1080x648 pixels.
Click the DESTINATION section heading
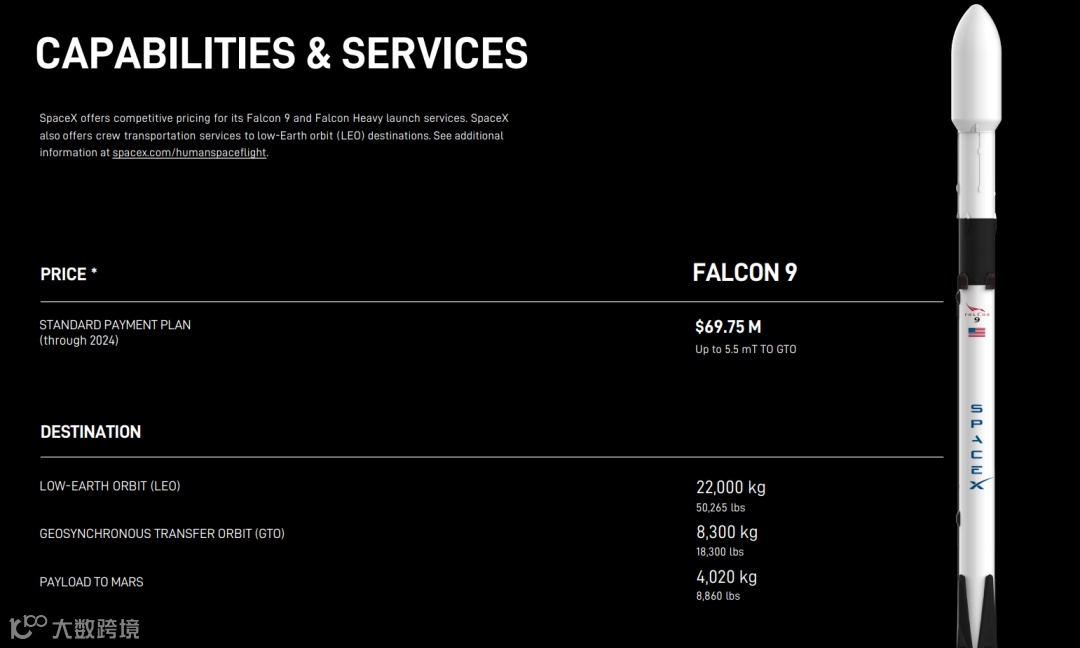[90, 432]
